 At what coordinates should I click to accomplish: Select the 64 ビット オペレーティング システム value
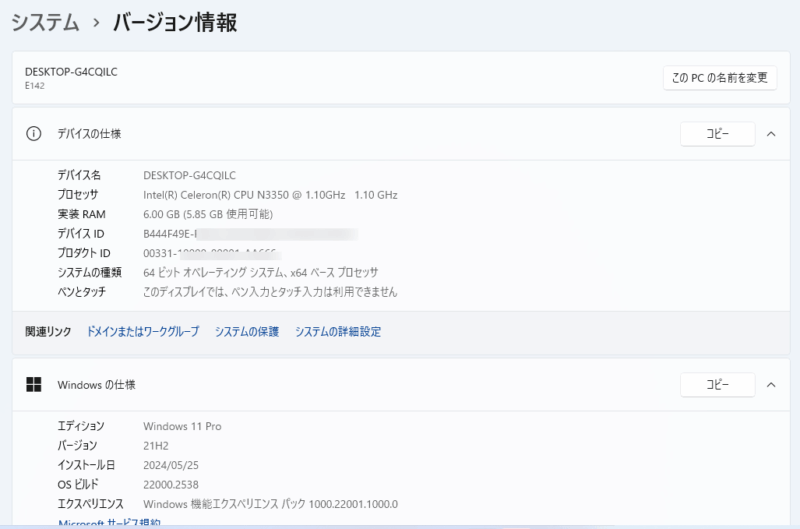tap(261, 272)
